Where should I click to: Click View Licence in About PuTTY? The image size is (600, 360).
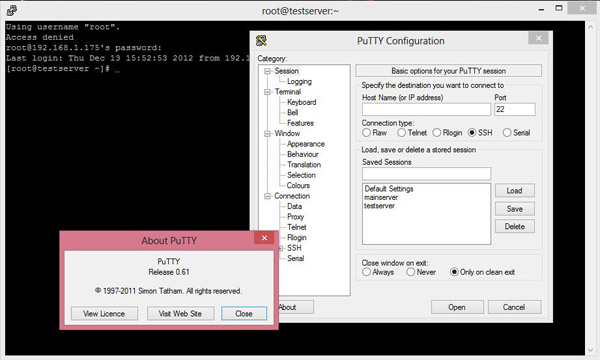[x=104, y=314]
